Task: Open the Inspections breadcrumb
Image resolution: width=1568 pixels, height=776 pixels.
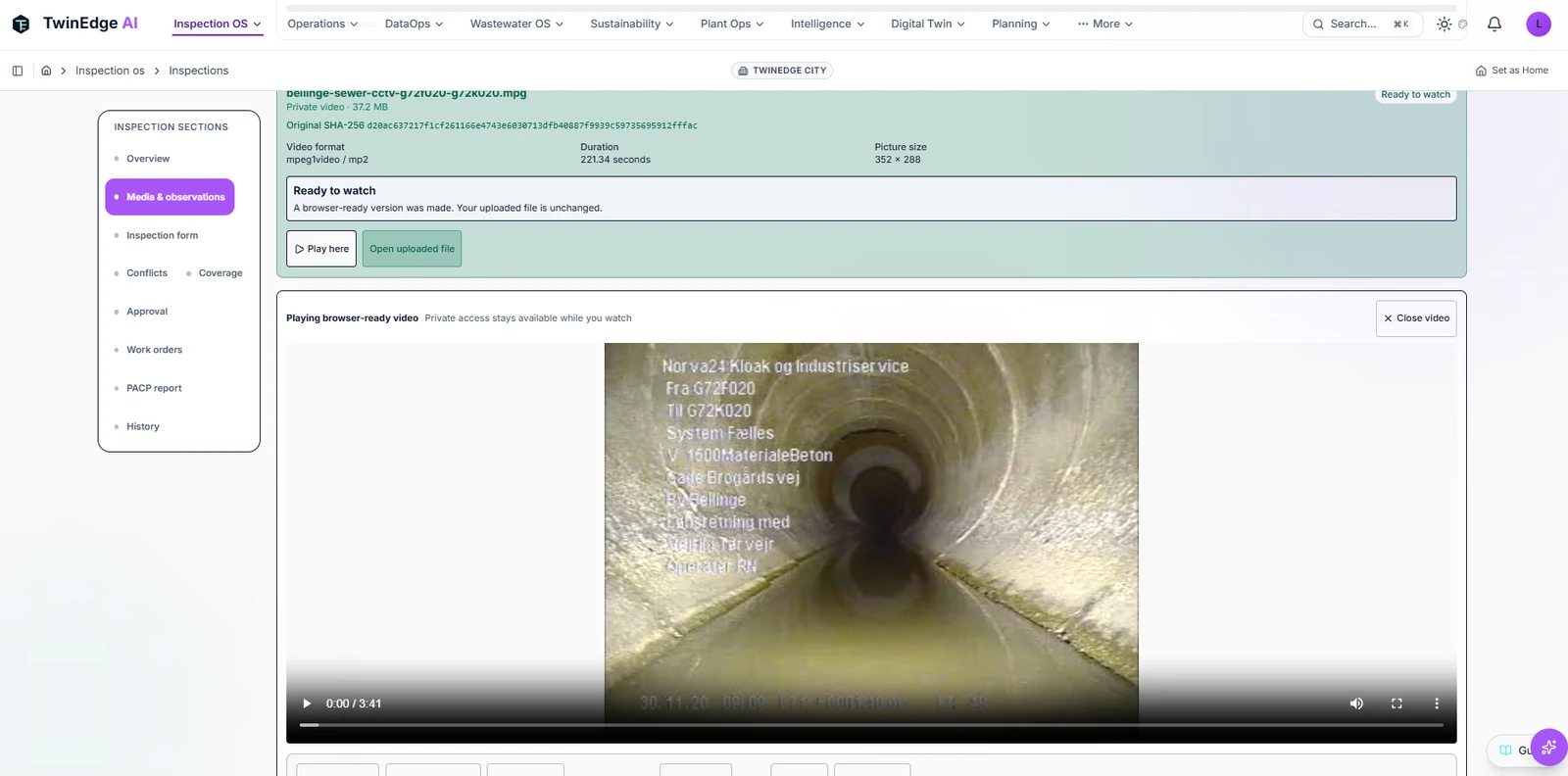Action: pos(198,71)
